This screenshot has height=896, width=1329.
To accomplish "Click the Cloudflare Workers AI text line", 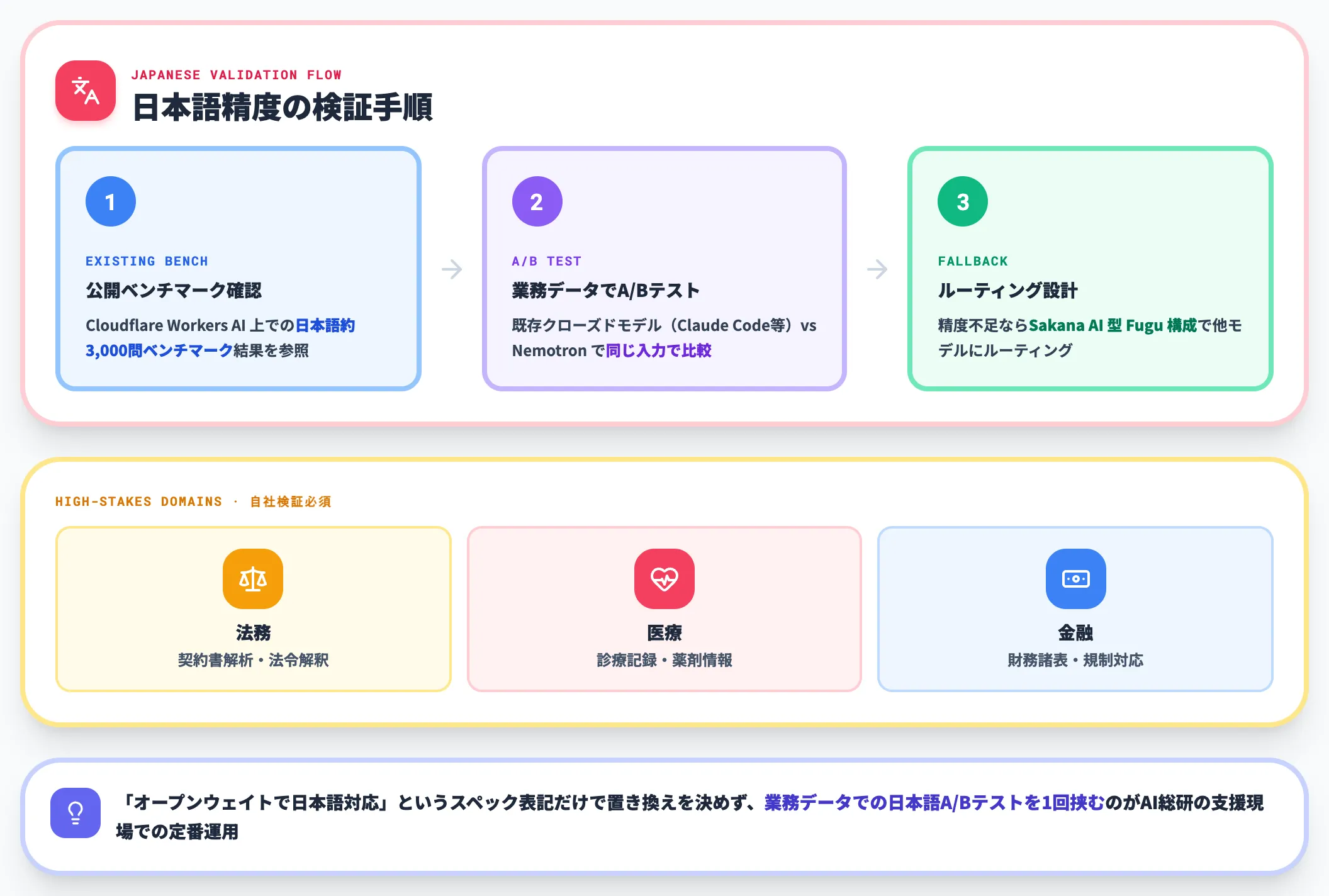I will (220, 325).
